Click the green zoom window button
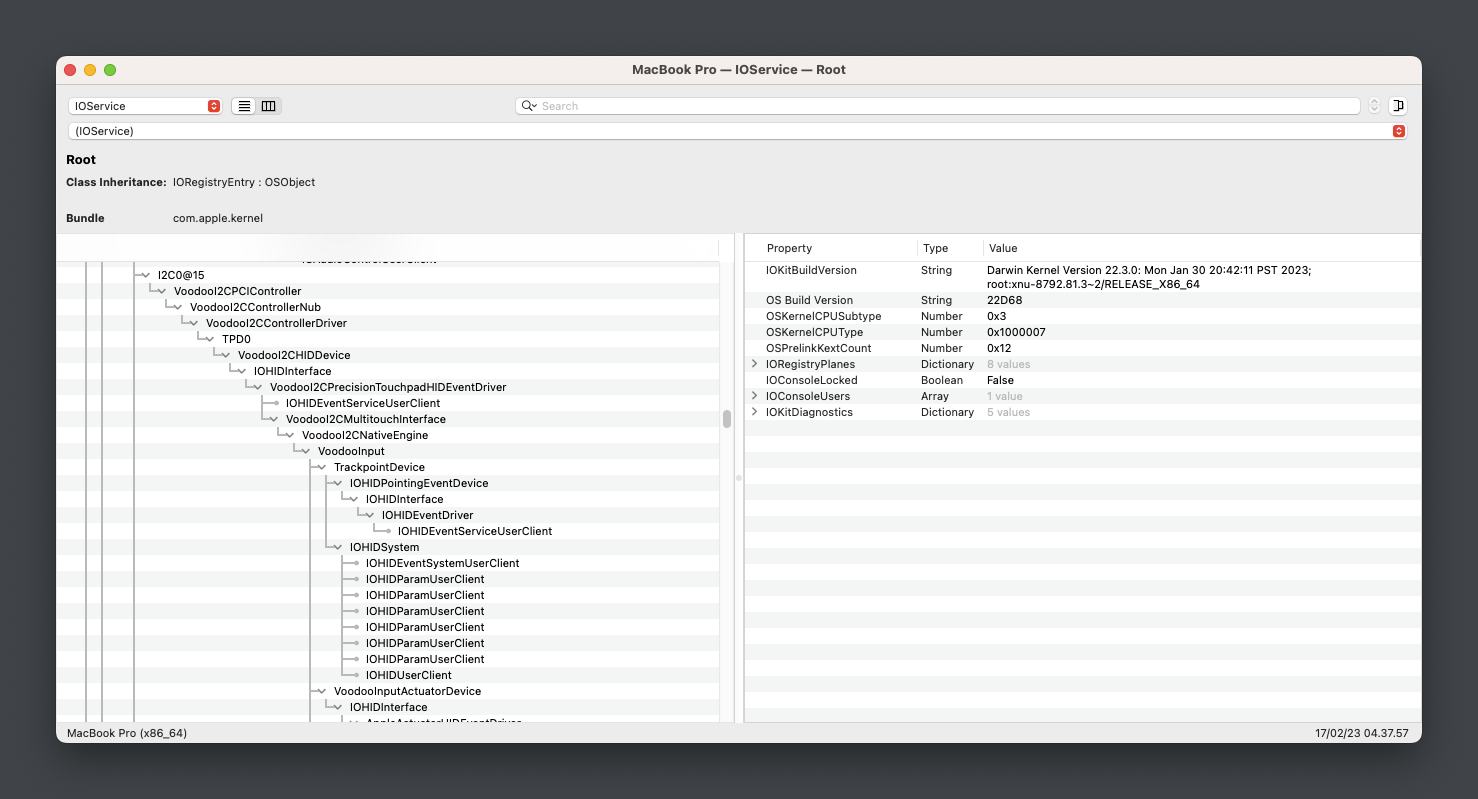The width and height of the screenshot is (1478, 799). (x=110, y=70)
